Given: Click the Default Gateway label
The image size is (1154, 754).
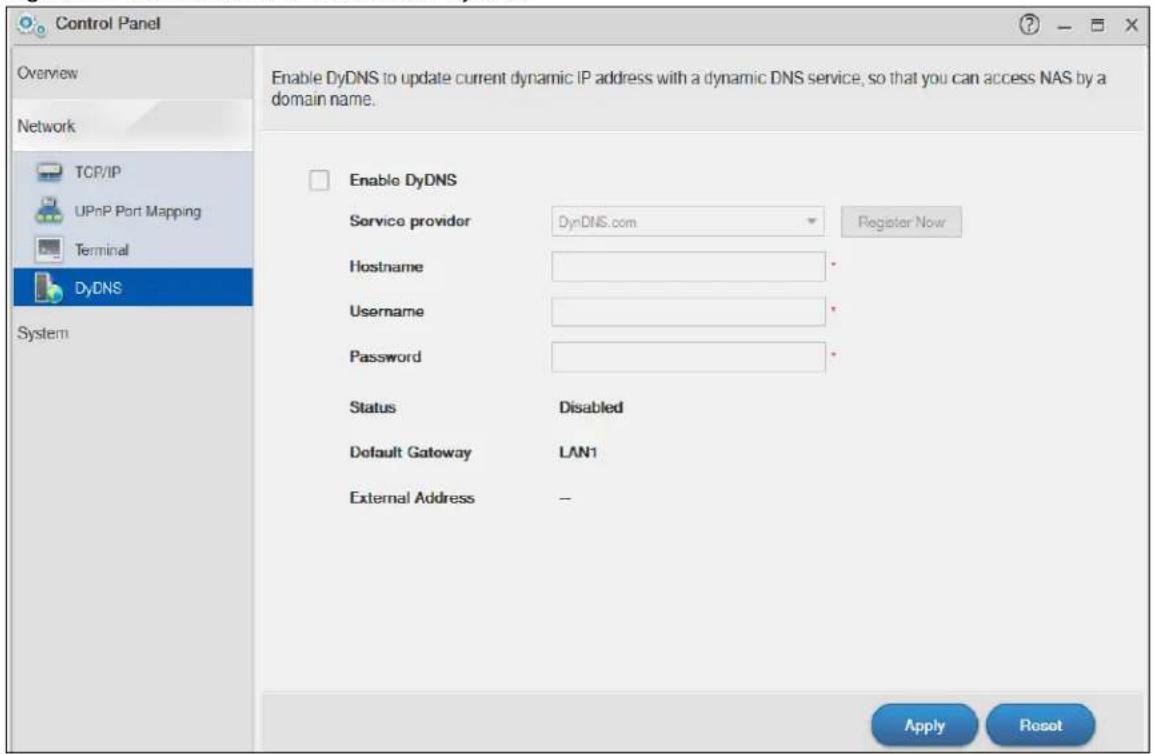Looking at the screenshot, I should click(x=410, y=452).
